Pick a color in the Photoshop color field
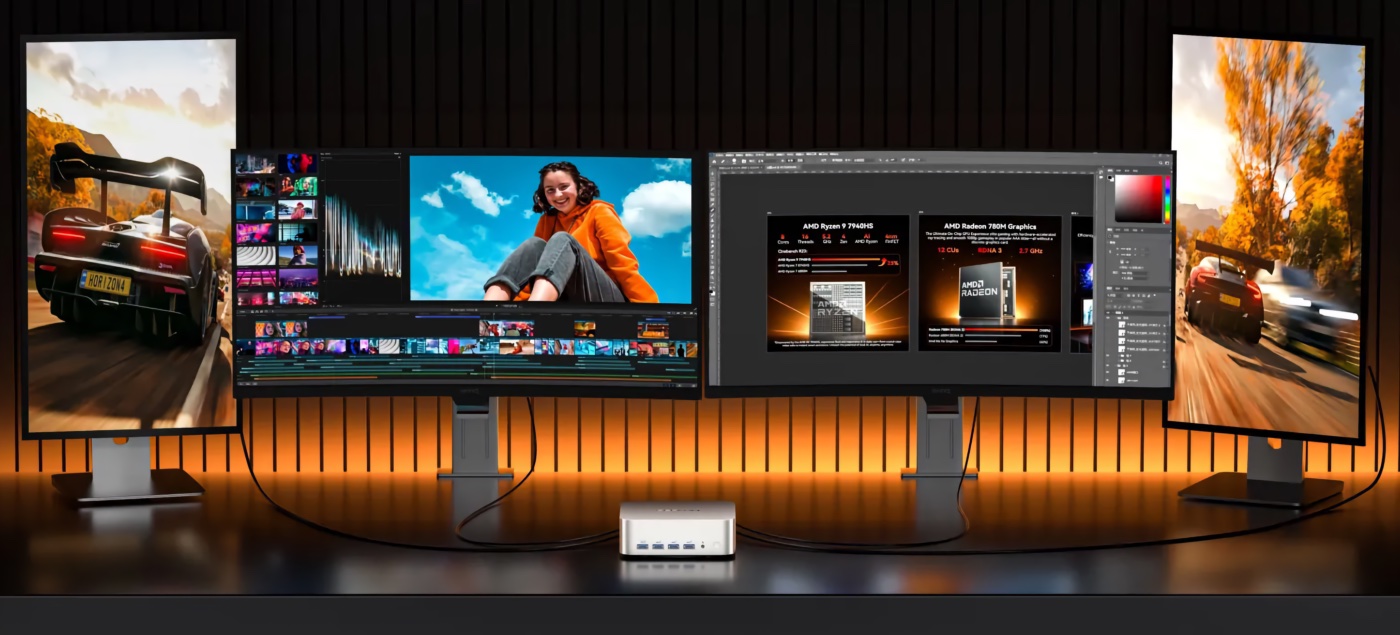Image resolution: width=1400 pixels, height=635 pixels. (1137, 198)
